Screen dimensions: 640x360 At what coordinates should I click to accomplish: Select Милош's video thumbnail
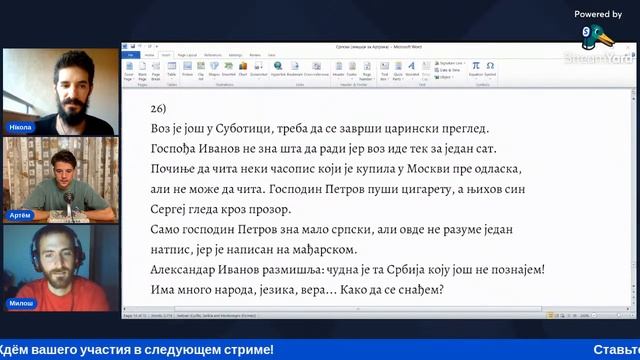click(61, 268)
